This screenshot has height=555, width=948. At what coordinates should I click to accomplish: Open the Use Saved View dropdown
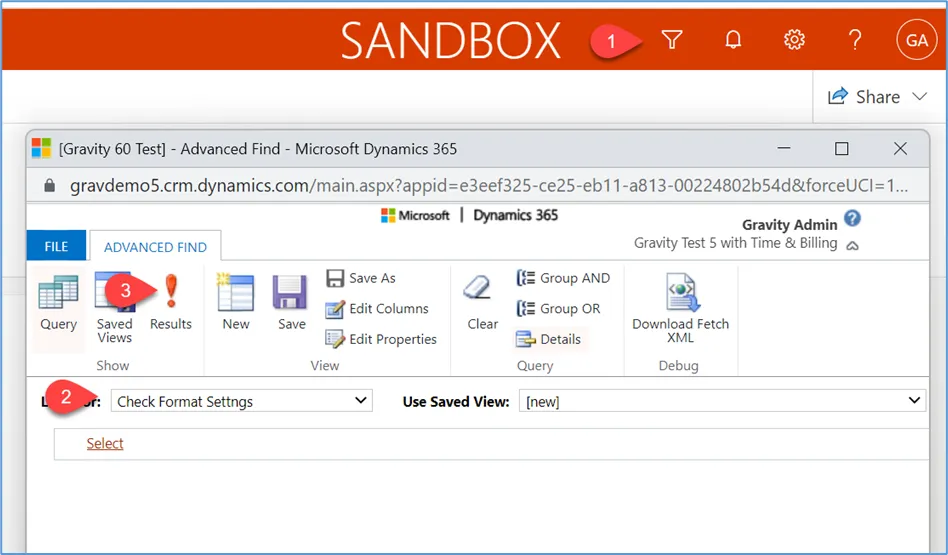[722, 401]
